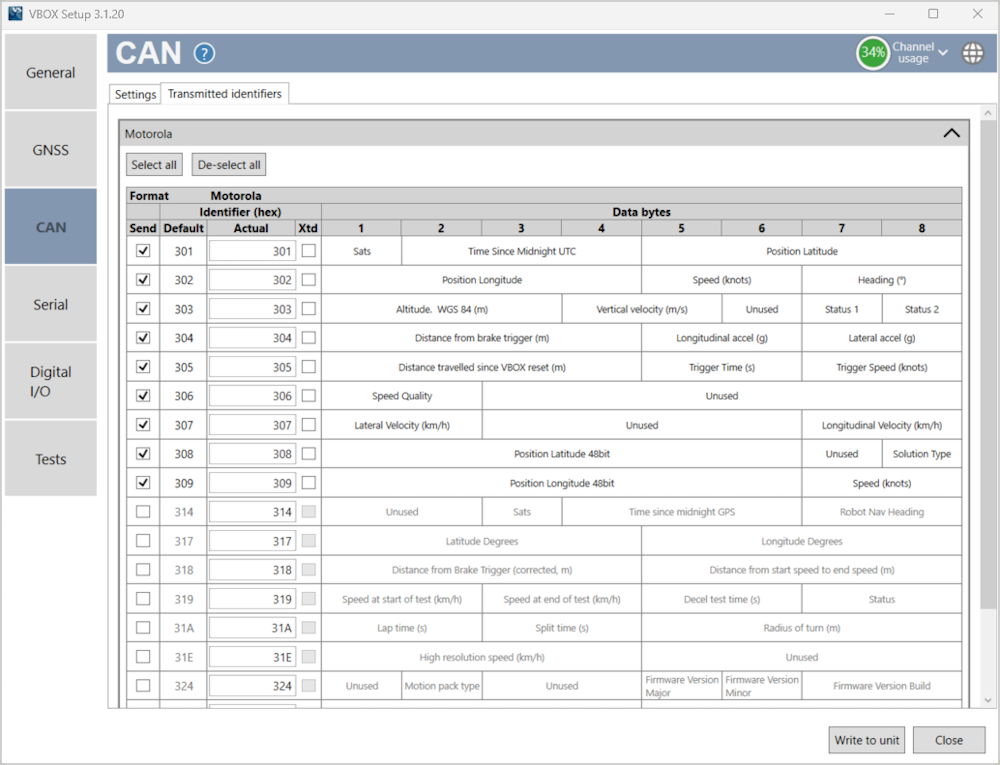
Task: Open the Serial sidebar section
Action: [x=50, y=304]
